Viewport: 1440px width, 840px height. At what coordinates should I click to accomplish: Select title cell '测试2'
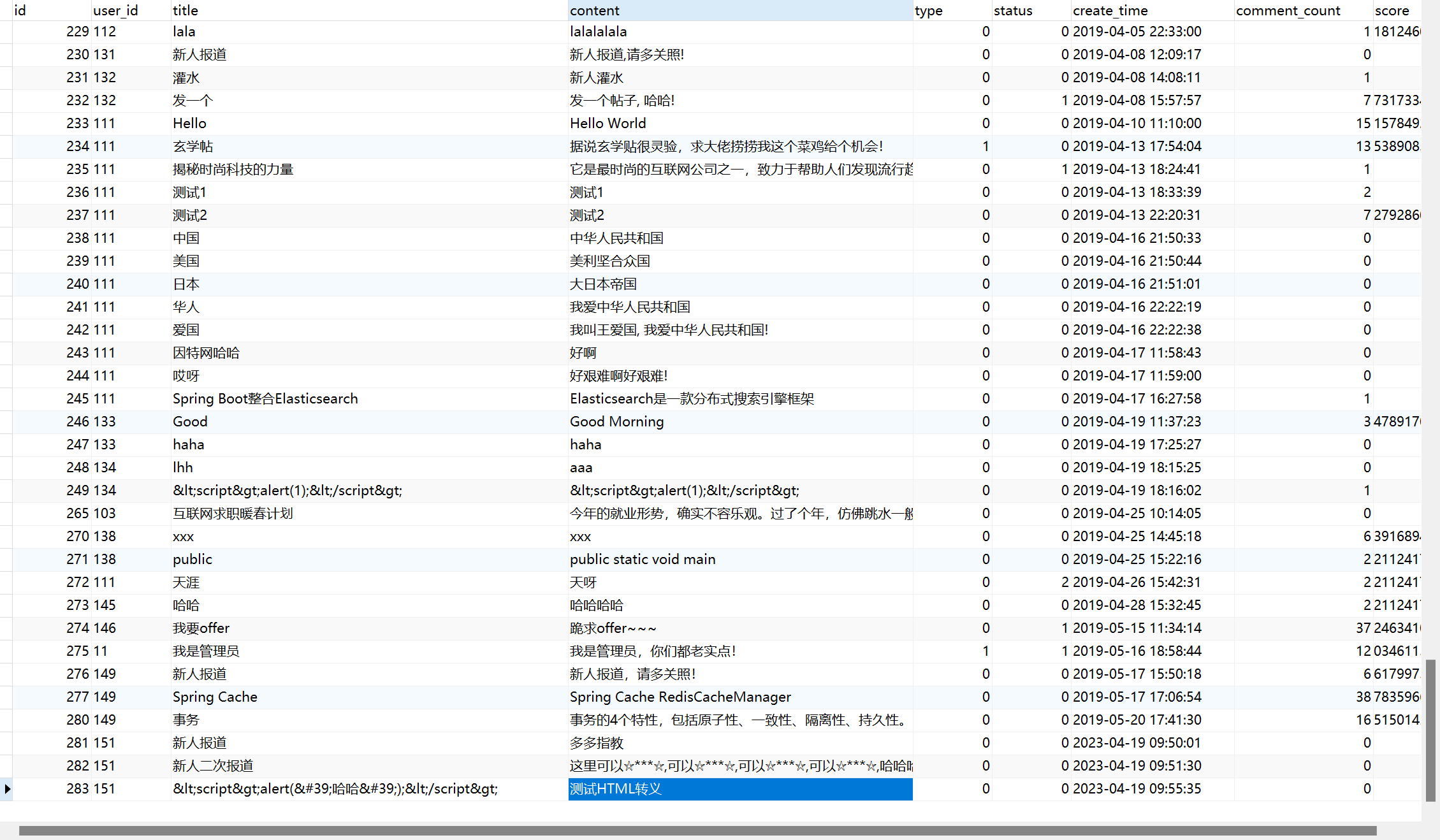(369, 215)
